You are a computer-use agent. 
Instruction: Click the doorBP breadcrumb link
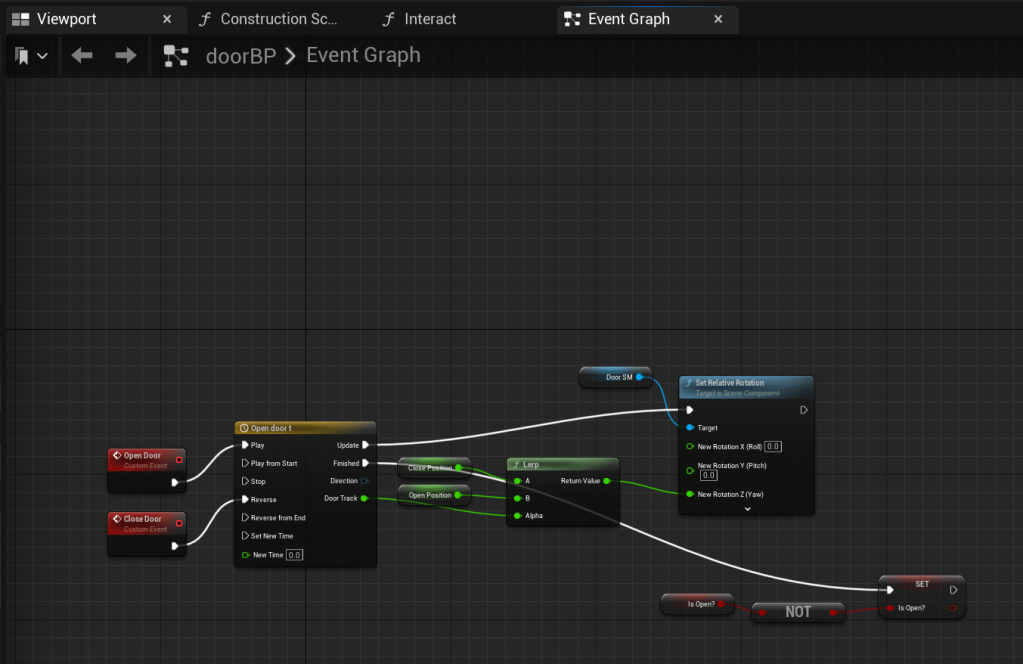(x=240, y=56)
